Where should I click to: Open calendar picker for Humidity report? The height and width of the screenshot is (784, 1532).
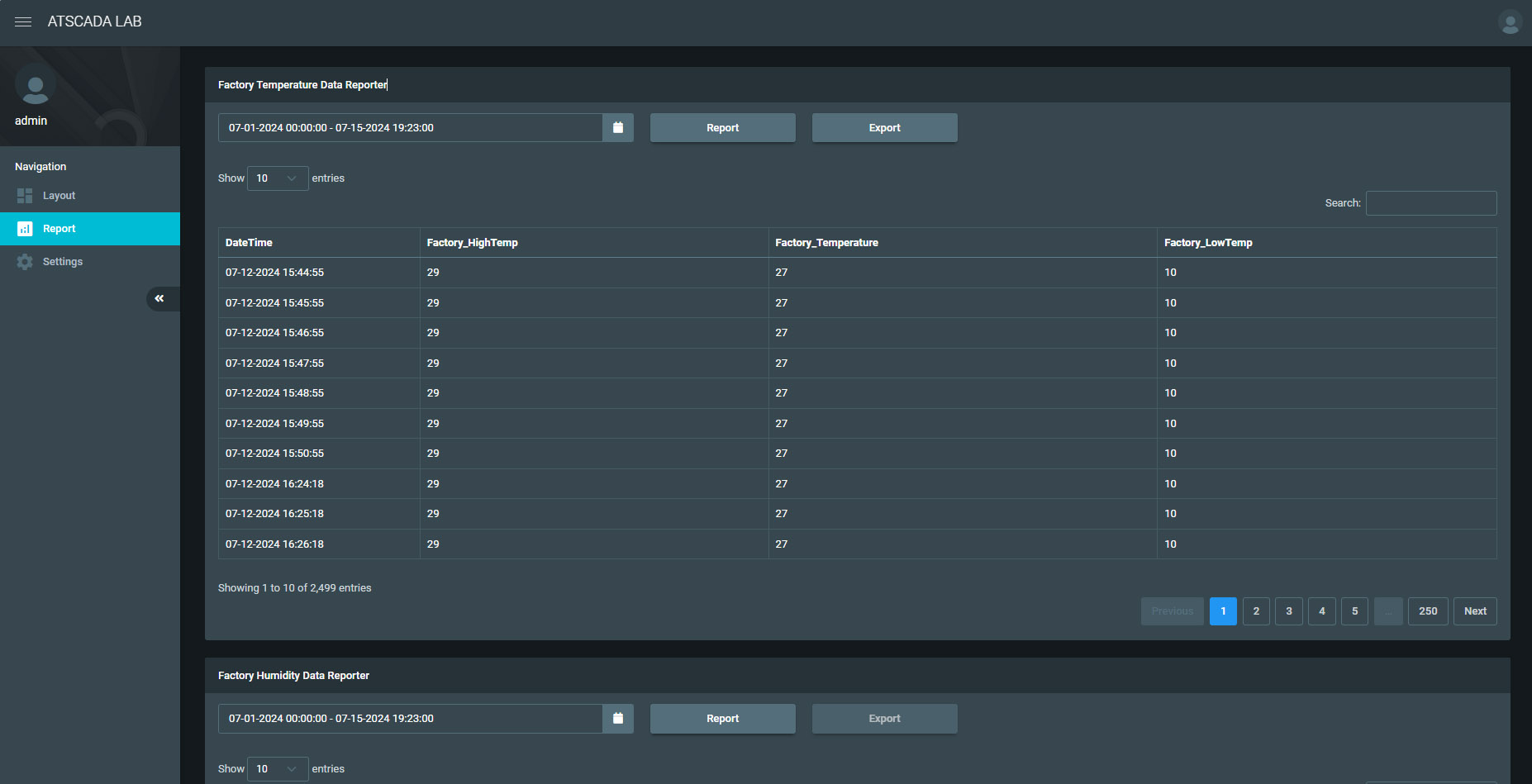[617, 719]
